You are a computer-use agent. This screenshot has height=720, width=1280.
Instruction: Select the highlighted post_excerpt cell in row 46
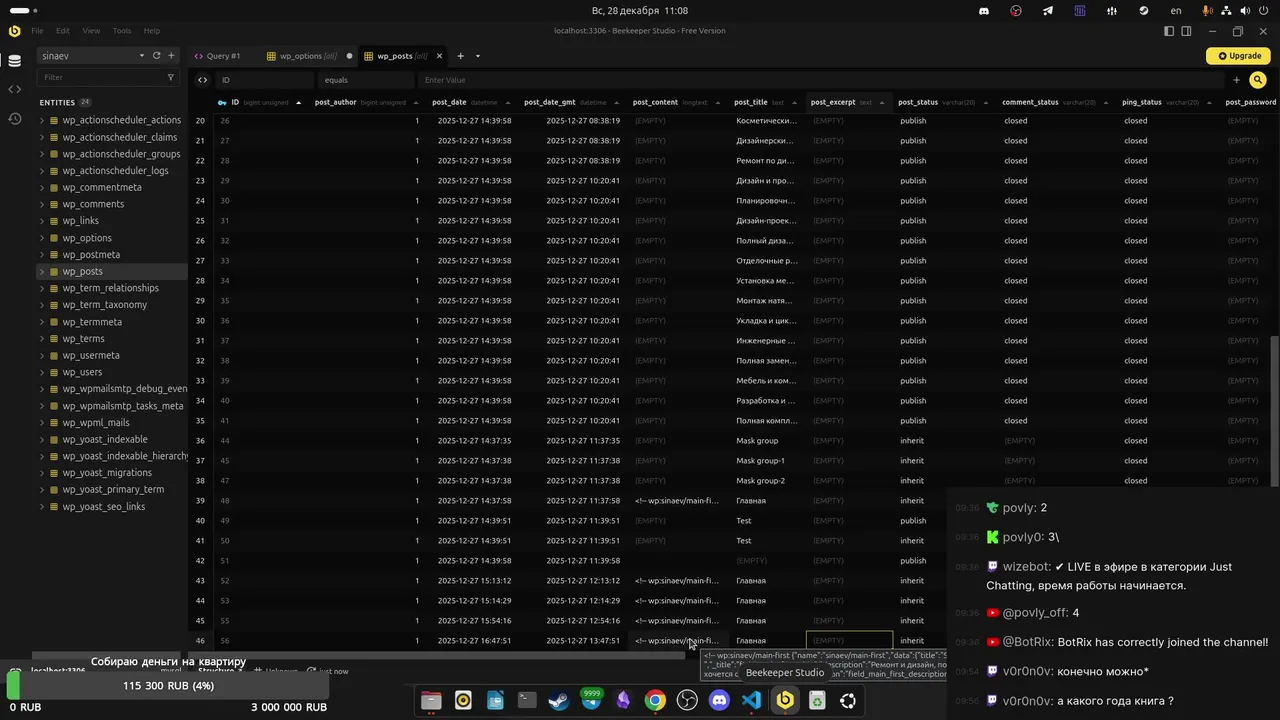pyautogui.click(x=849, y=641)
